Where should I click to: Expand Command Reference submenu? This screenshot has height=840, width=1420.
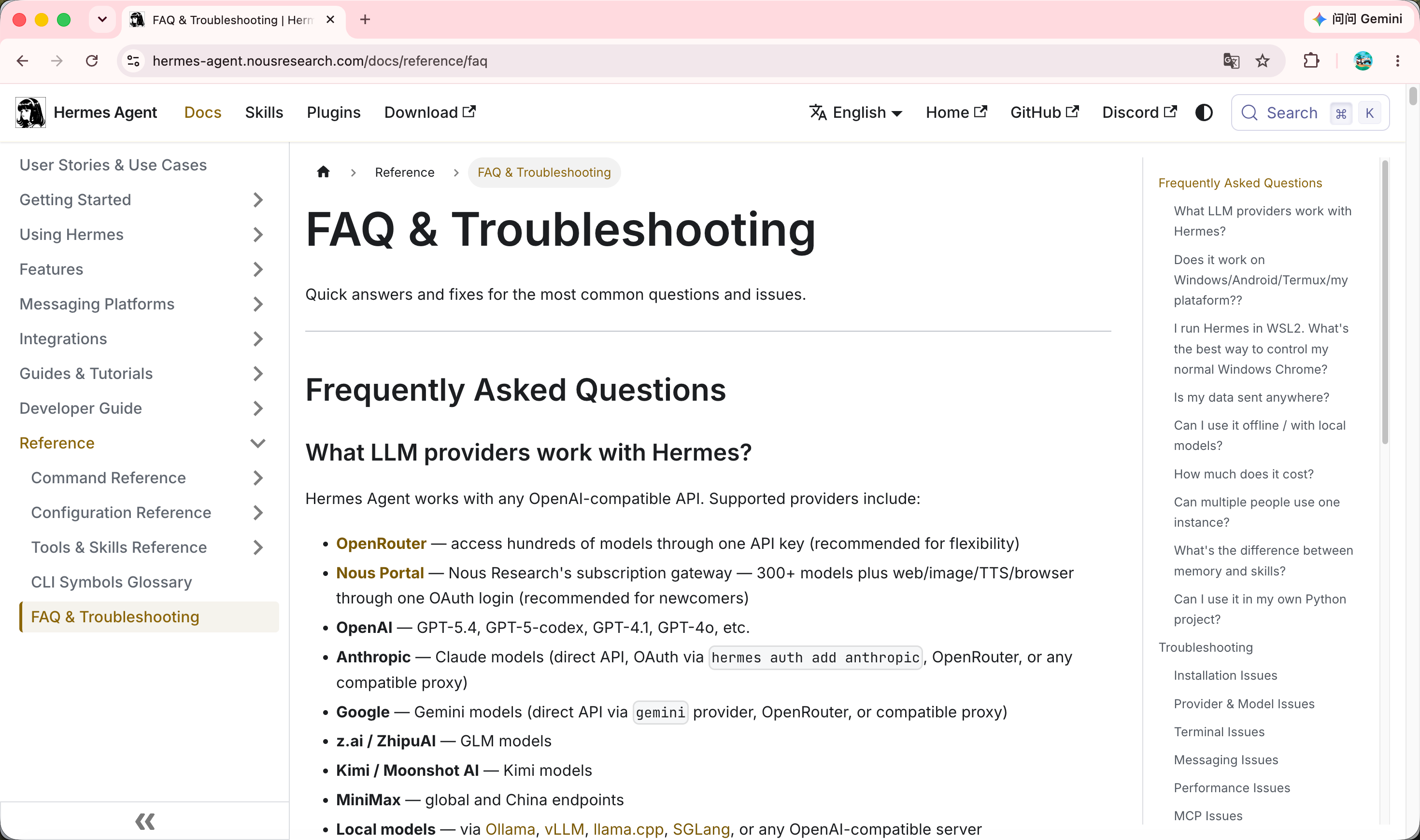pyautogui.click(x=257, y=478)
